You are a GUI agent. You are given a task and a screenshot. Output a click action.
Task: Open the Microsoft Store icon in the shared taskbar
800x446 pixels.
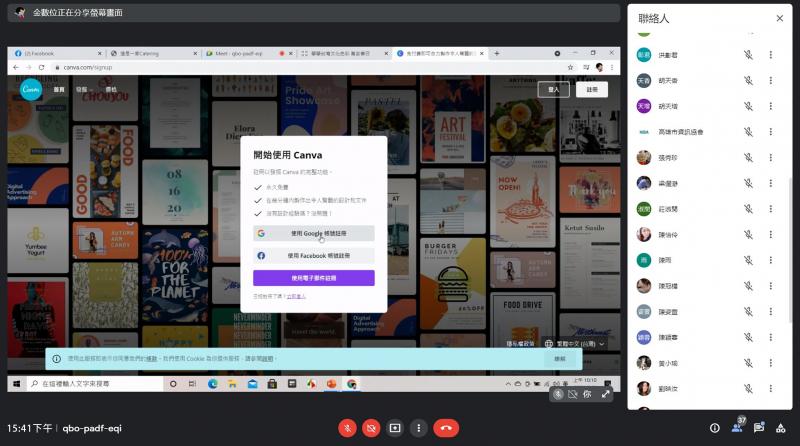272,384
